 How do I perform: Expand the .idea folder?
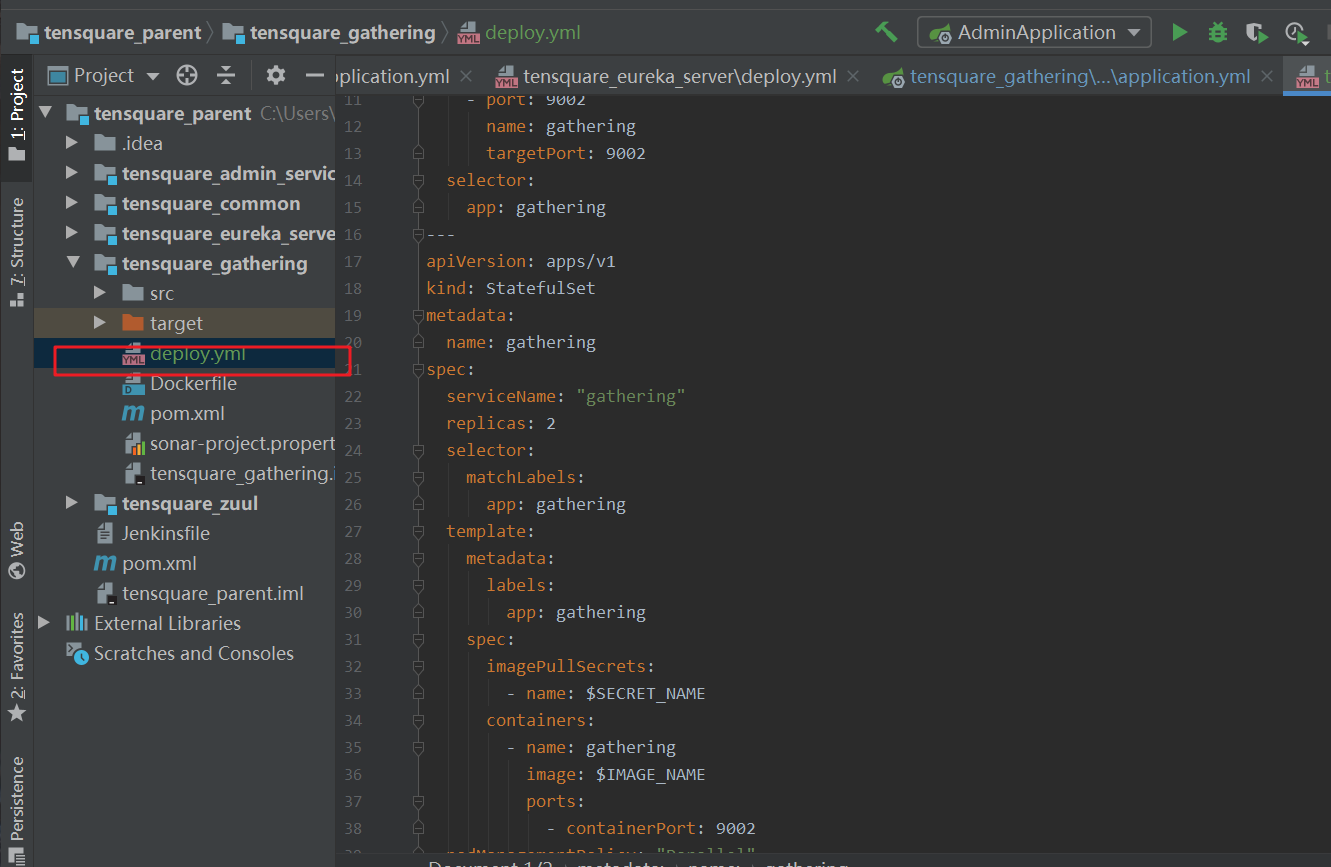(x=72, y=143)
